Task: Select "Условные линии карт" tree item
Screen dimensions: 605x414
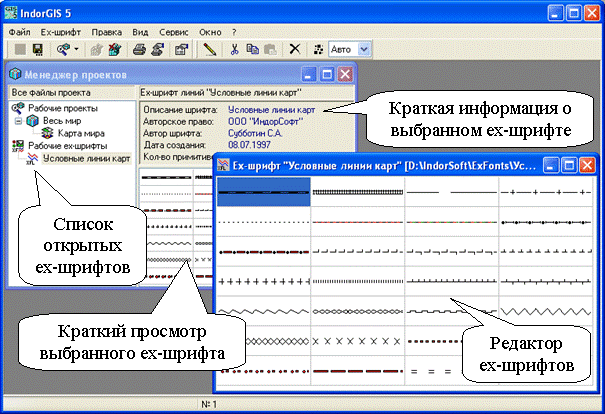Action: [x=86, y=158]
